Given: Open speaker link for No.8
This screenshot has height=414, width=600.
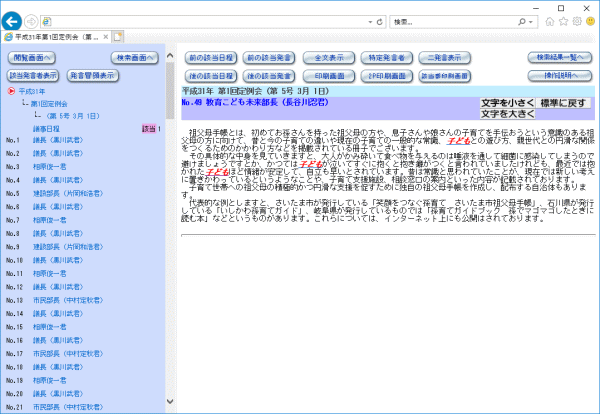Looking at the screenshot, I should tap(58, 234).
